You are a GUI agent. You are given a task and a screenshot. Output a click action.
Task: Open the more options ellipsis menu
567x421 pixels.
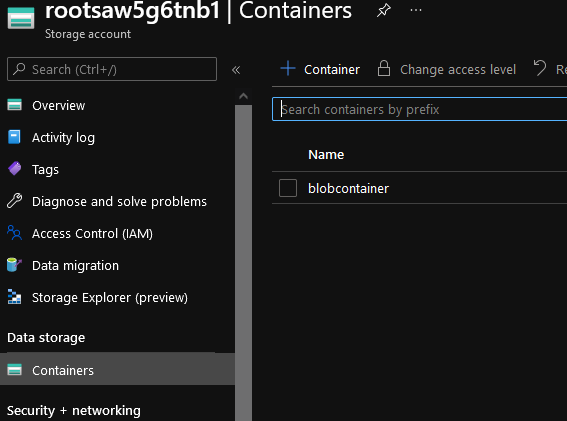416,10
